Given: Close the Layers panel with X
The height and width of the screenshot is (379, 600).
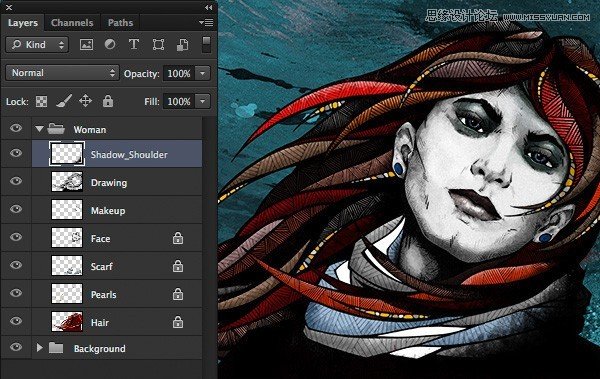Looking at the screenshot, I should [x=9, y=7].
